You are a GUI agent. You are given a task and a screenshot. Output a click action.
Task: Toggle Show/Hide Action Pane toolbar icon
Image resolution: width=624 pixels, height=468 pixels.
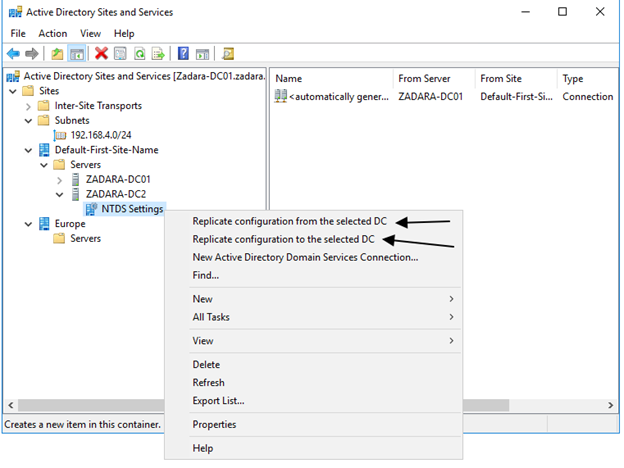coord(202,53)
